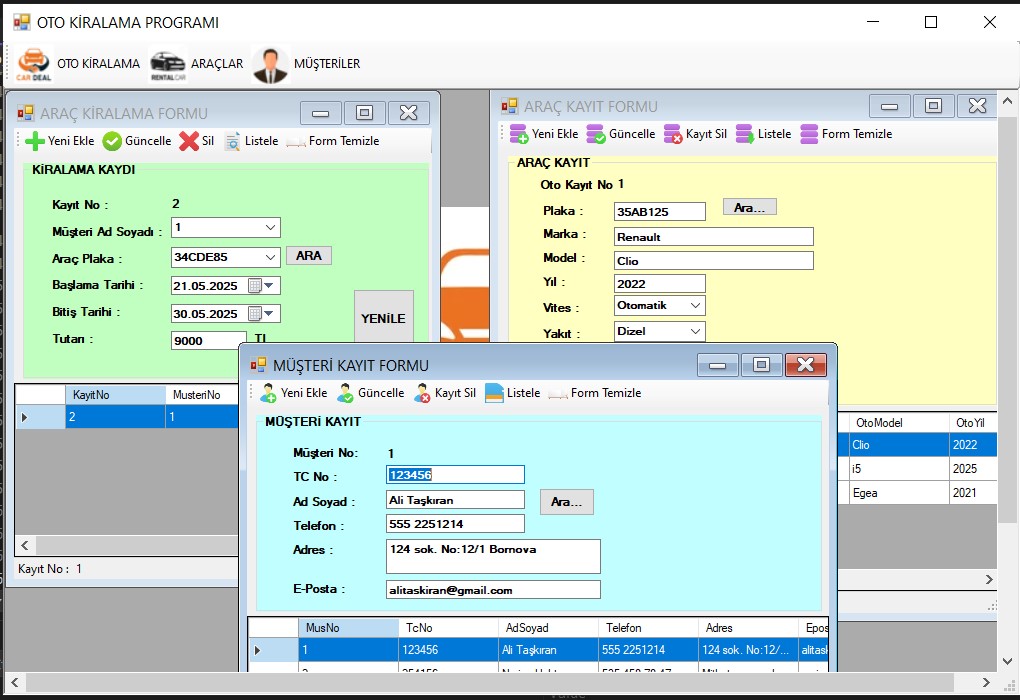Click the ARA button next to Araç Plaka

(x=309, y=256)
